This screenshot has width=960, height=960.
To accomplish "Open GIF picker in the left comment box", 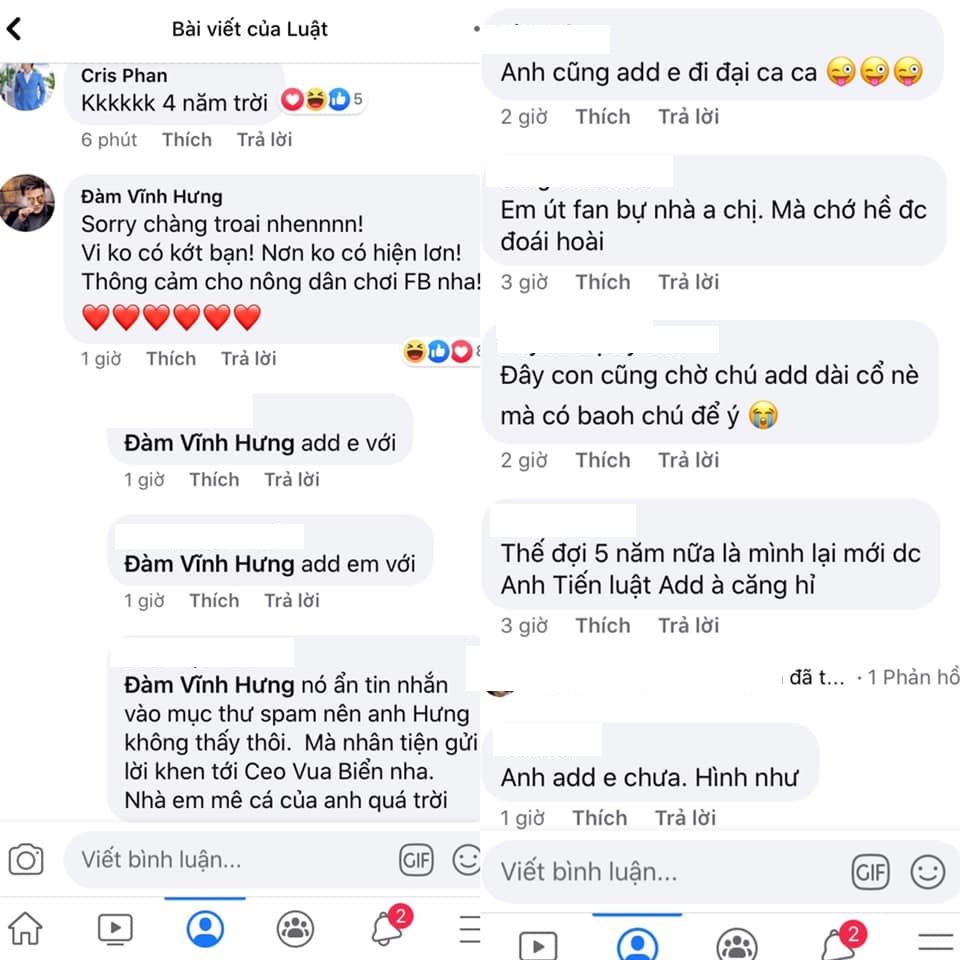I will coord(416,860).
